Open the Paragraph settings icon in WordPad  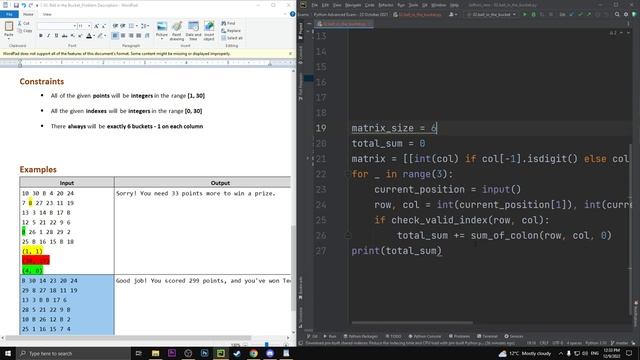coord(147,36)
